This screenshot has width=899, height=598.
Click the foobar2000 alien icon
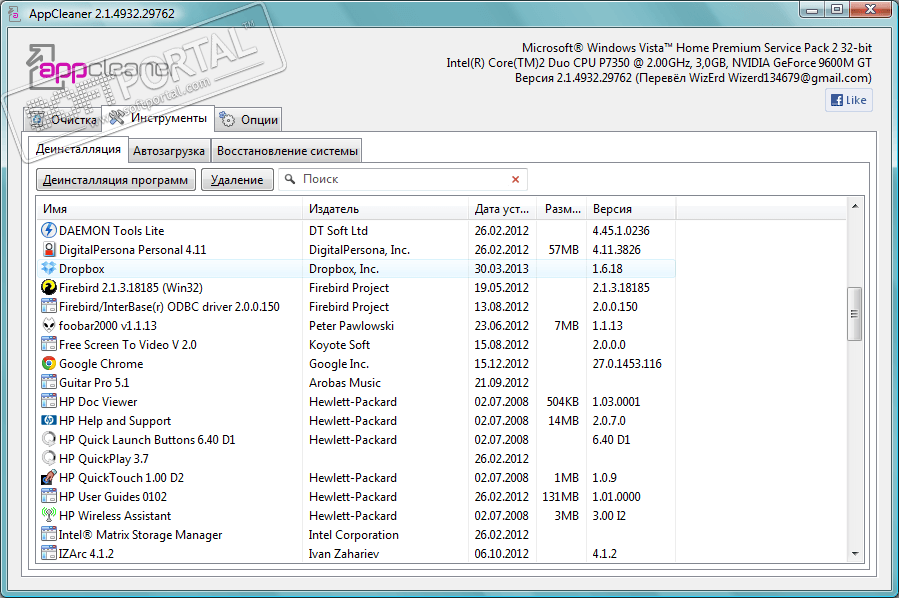tap(49, 326)
